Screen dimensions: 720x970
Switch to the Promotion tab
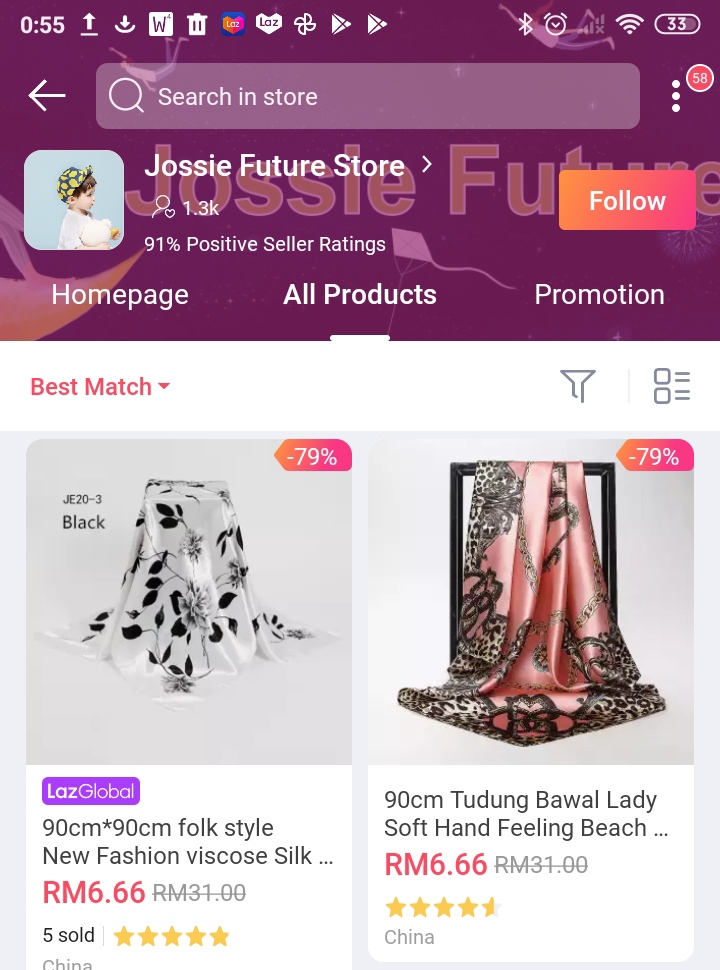599,294
